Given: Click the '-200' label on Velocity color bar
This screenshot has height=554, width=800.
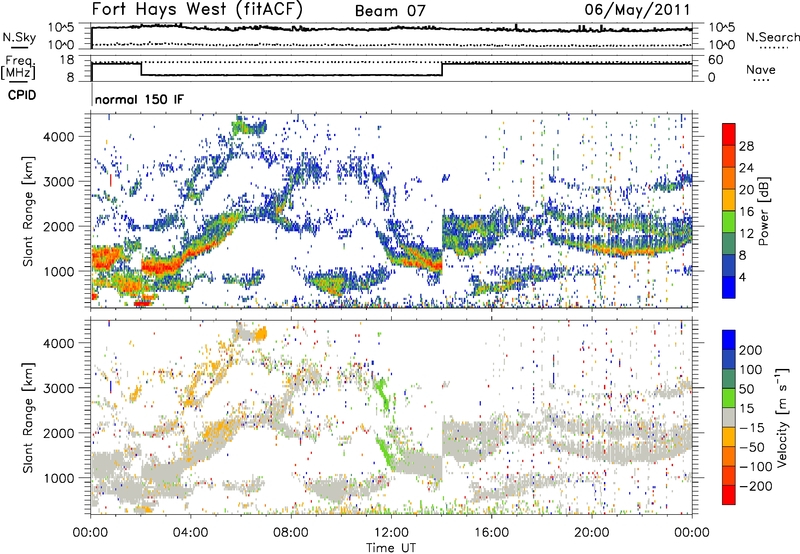Looking at the screenshot, I should pos(756,486).
